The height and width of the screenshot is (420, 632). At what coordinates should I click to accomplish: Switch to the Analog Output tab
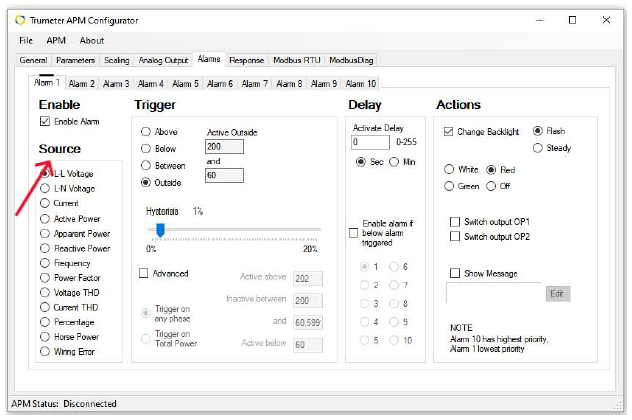coord(163,60)
